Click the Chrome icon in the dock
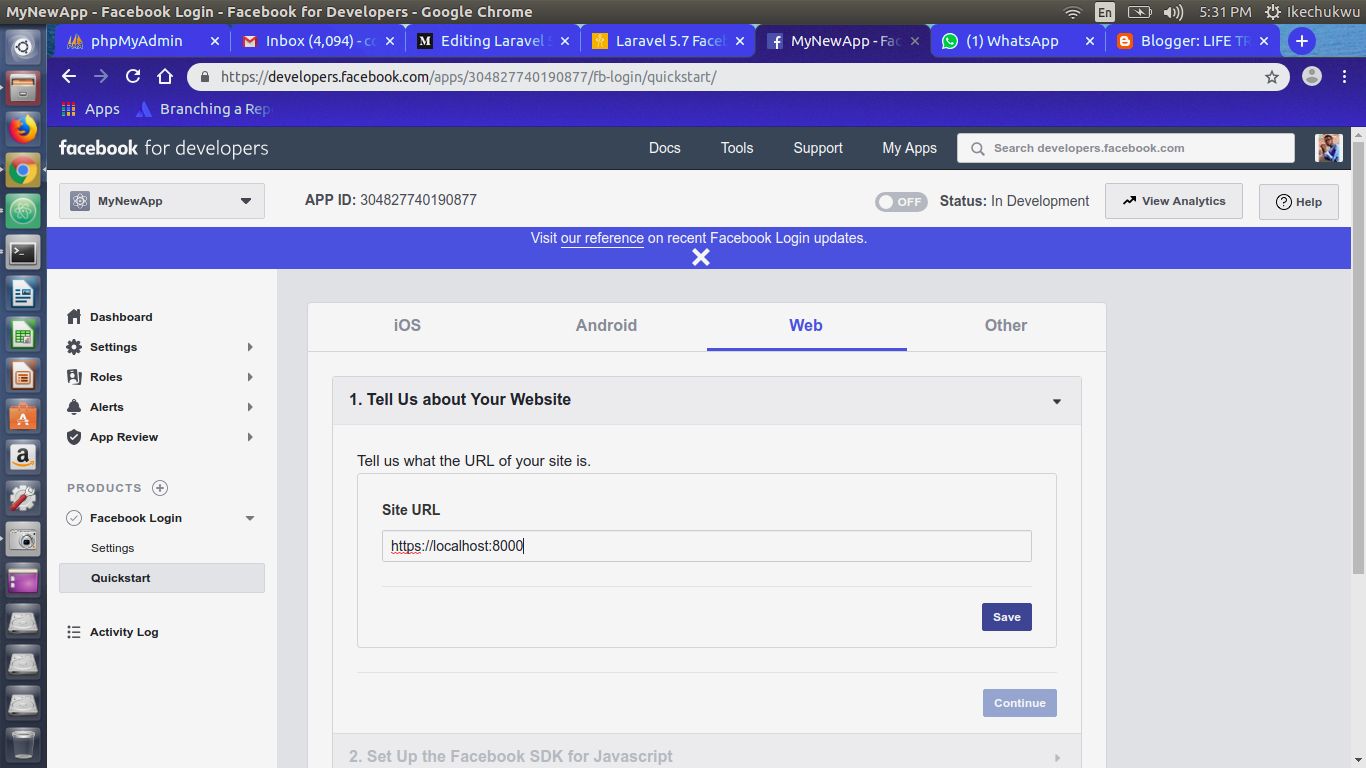 coord(23,170)
